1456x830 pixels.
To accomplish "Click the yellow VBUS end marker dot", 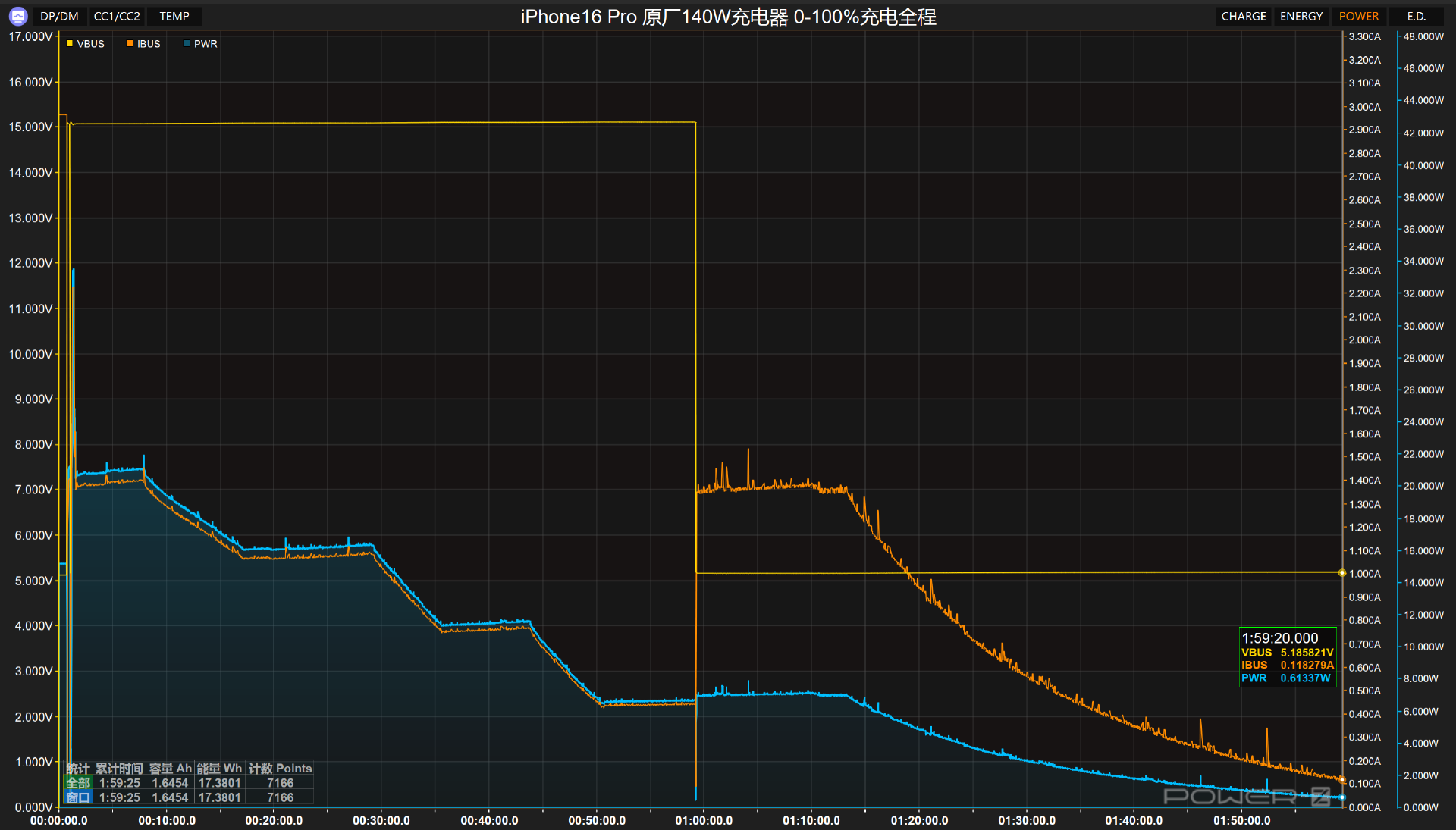I will [1342, 573].
